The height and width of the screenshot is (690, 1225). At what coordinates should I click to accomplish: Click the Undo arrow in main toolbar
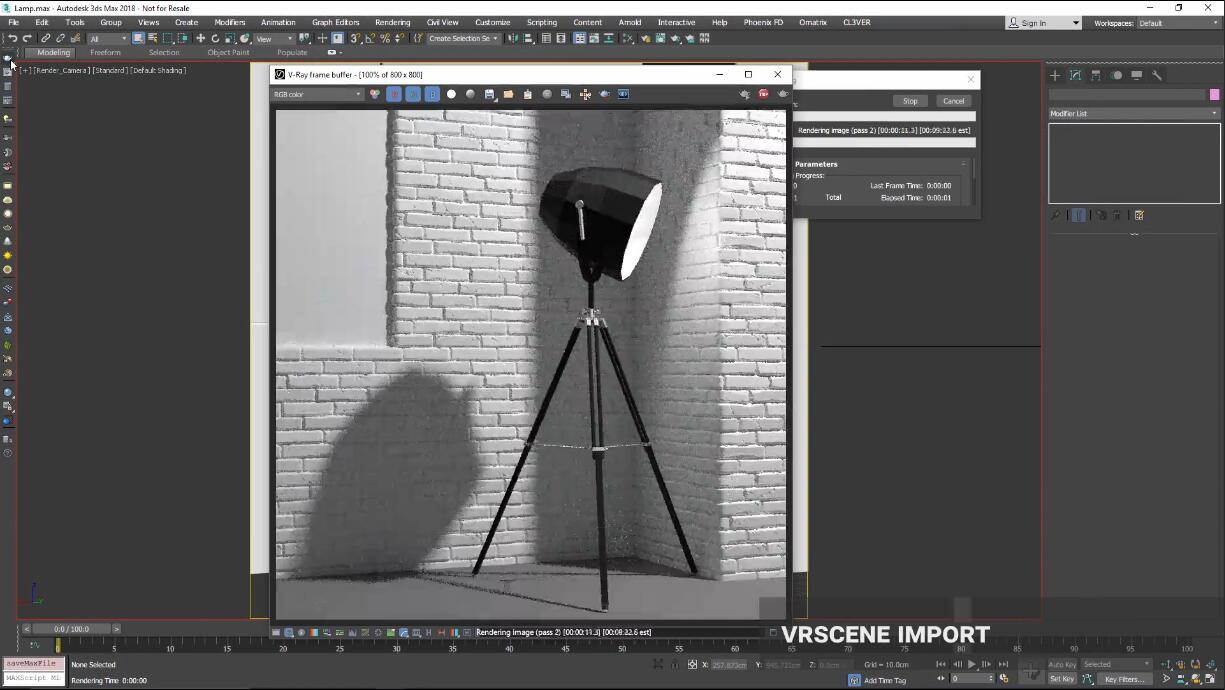tap(13, 38)
